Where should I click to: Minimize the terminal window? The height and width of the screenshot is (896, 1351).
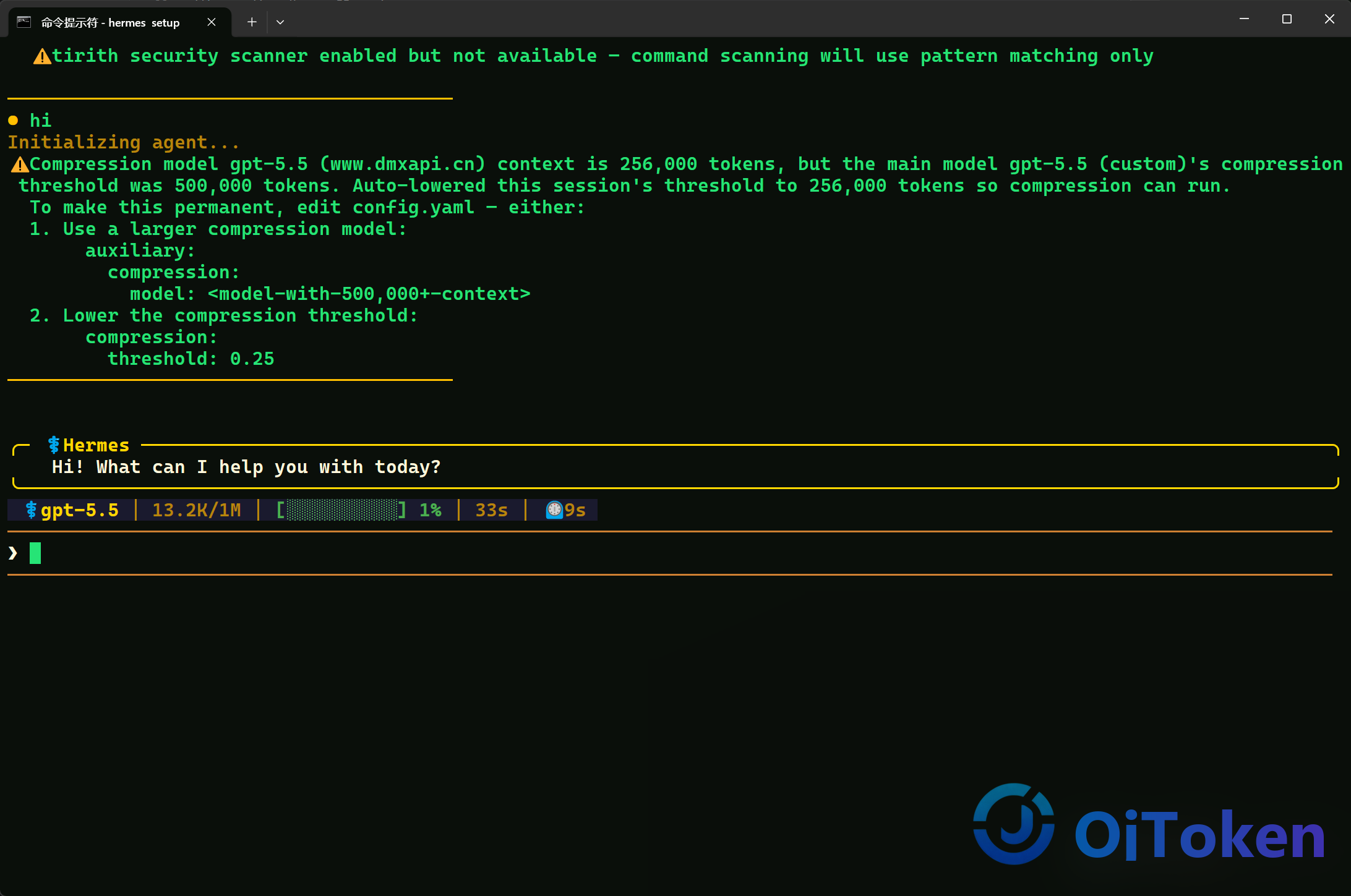[x=1244, y=19]
